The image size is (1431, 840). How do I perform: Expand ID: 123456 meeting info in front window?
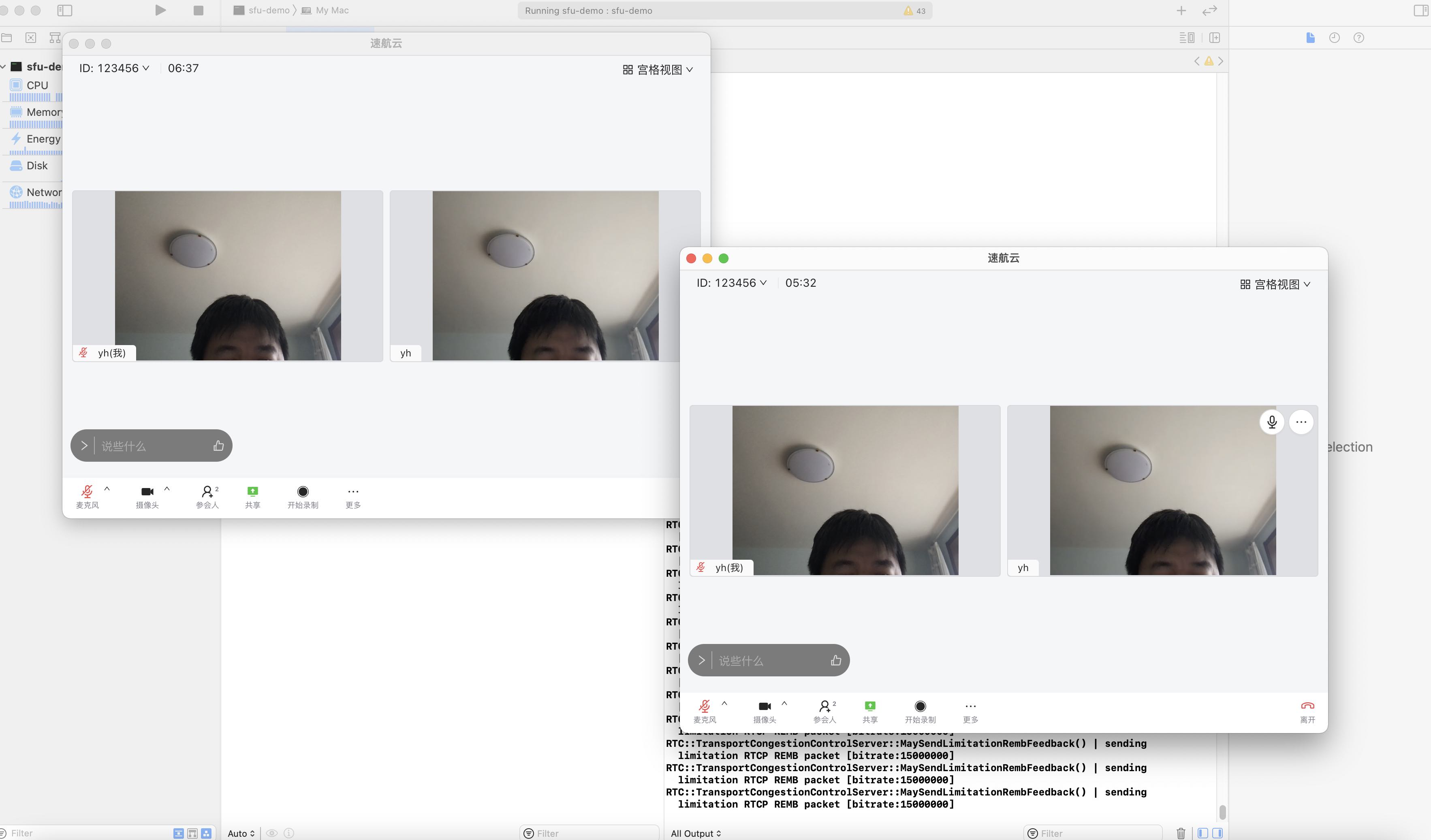coord(731,283)
